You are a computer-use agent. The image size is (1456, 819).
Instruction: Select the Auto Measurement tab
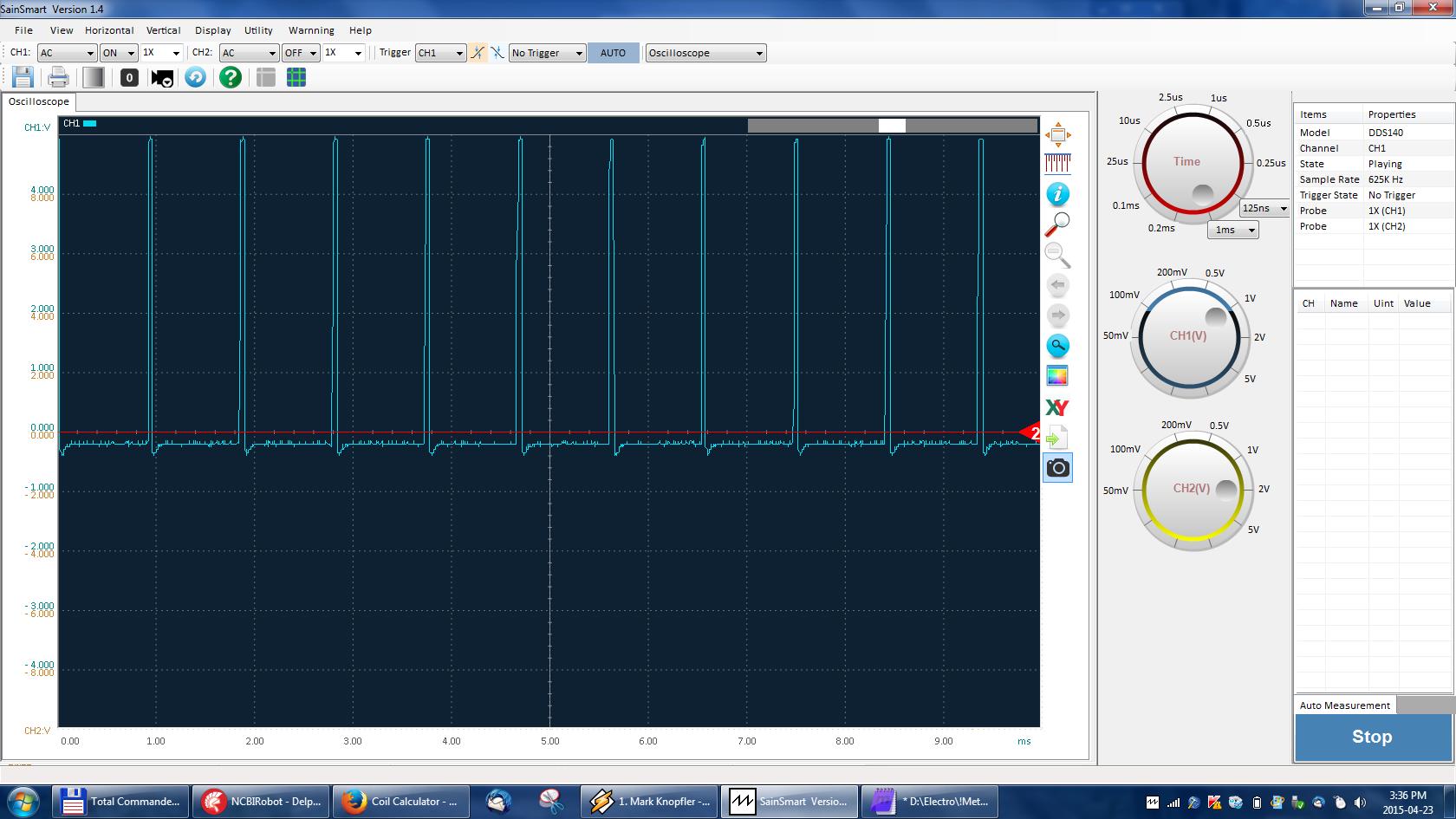pyautogui.click(x=1344, y=705)
